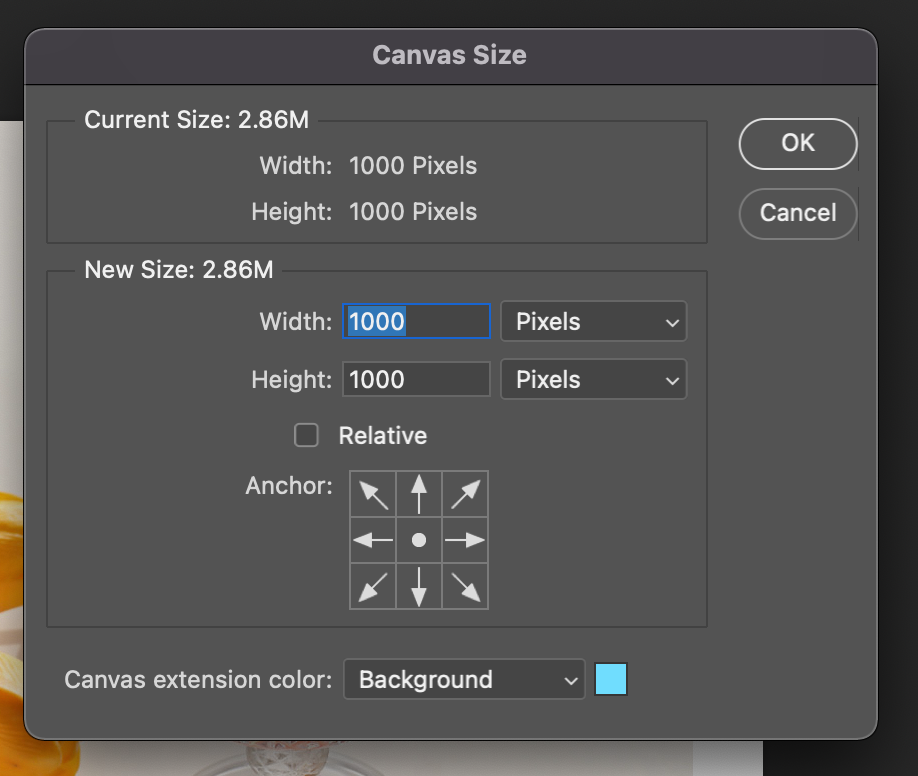
Task: Set anchor to top-right arrow
Action: [465, 494]
